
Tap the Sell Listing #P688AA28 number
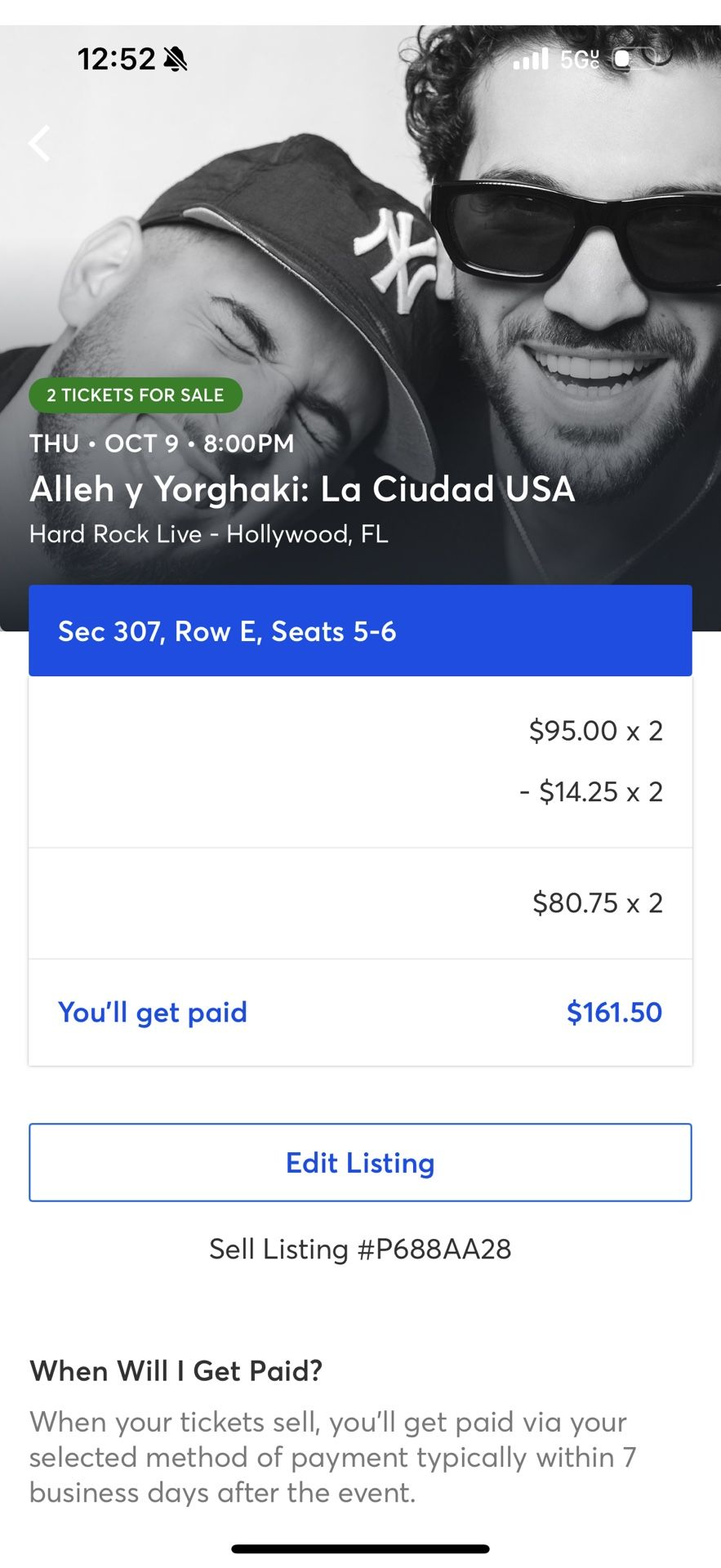click(x=360, y=1249)
